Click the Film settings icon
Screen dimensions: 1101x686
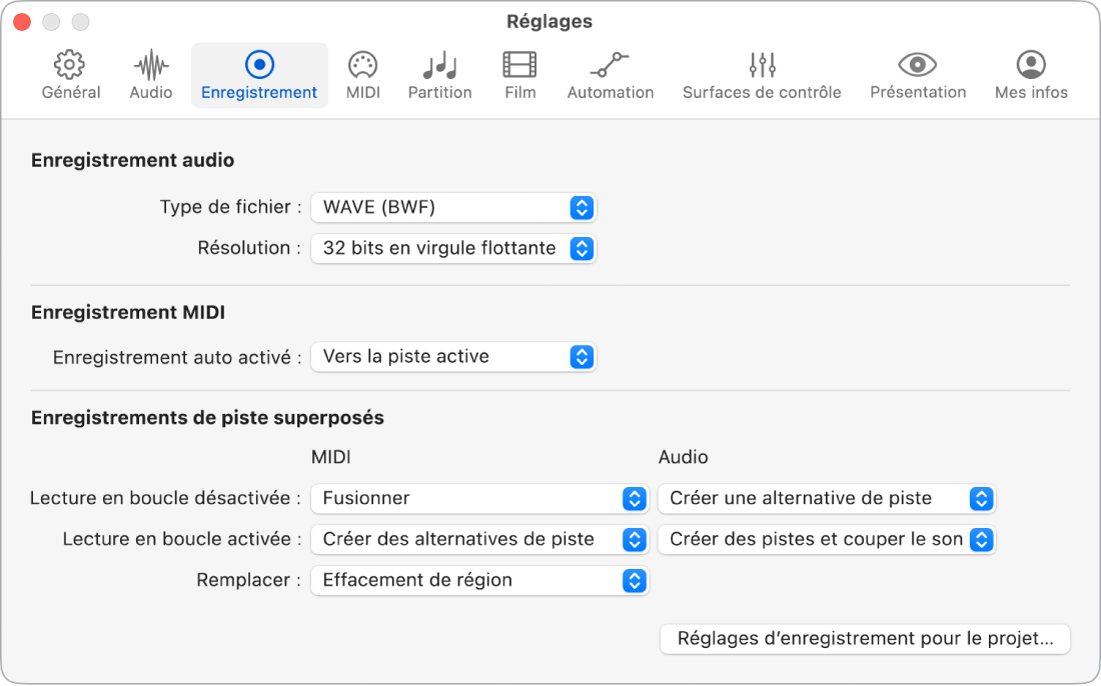click(519, 72)
